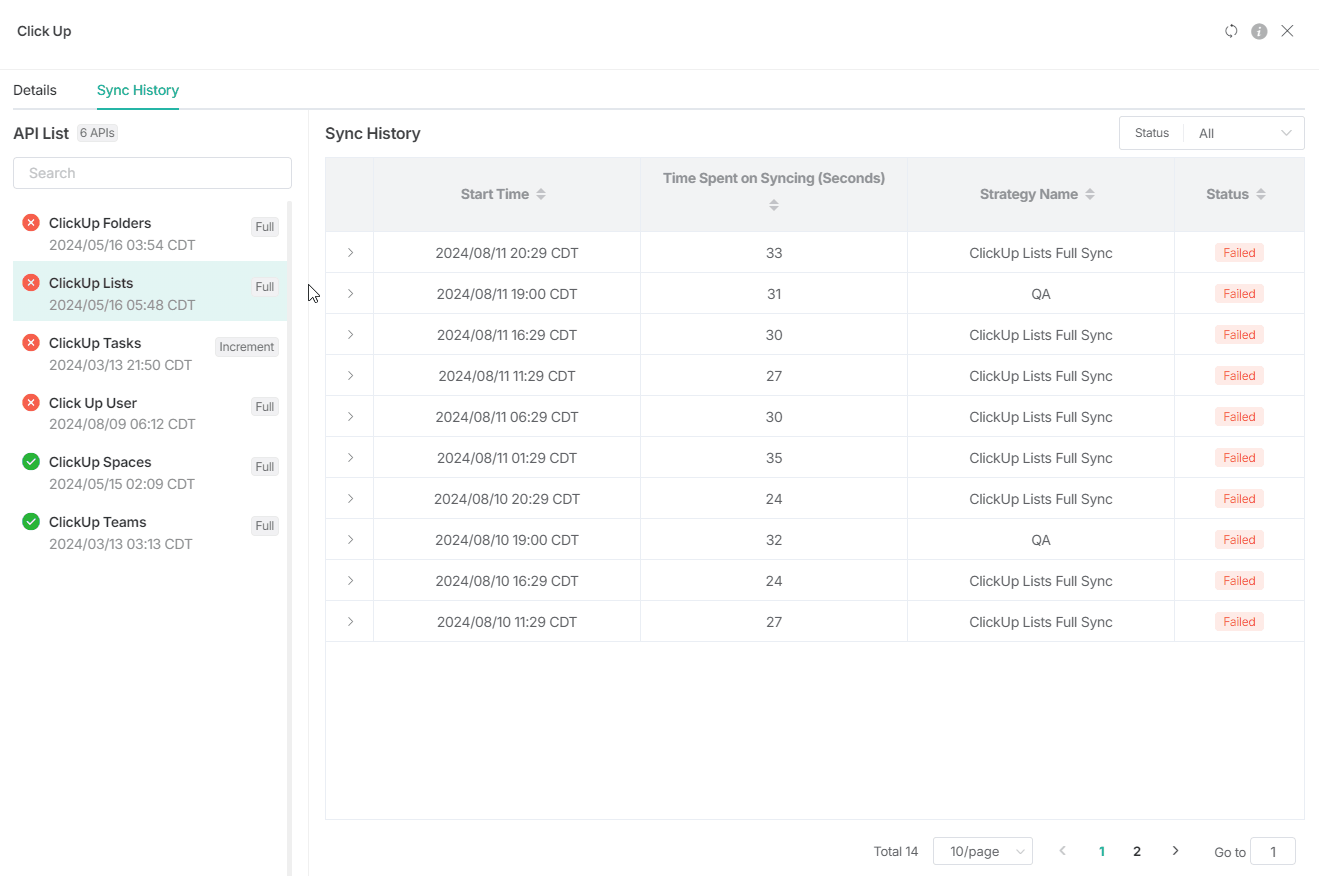Open the info icon in header
The width and height of the screenshot is (1319, 876).
pos(1259,31)
